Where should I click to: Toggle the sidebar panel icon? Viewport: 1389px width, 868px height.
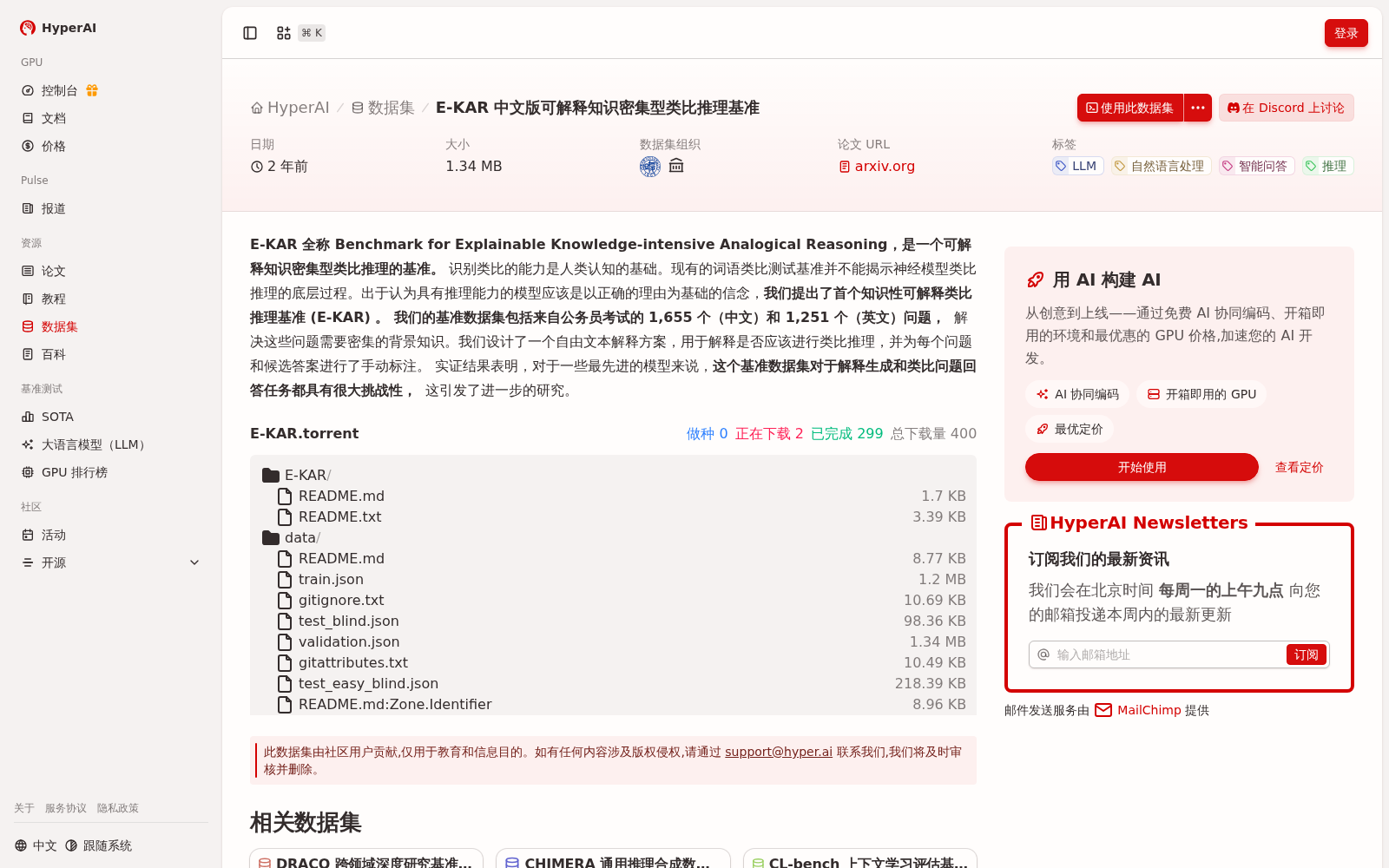click(250, 33)
